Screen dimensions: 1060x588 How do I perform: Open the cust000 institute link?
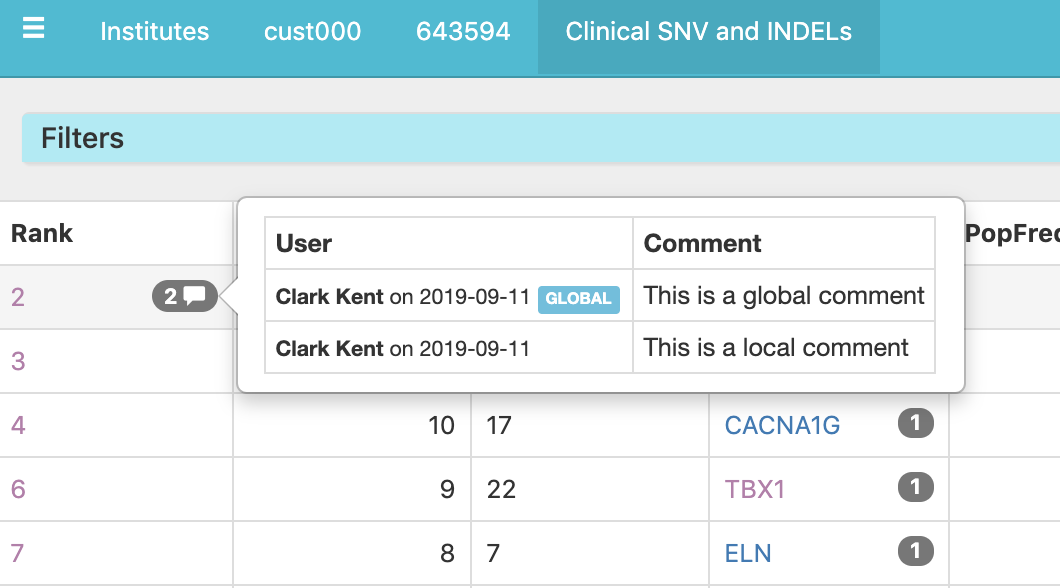[x=312, y=32]
